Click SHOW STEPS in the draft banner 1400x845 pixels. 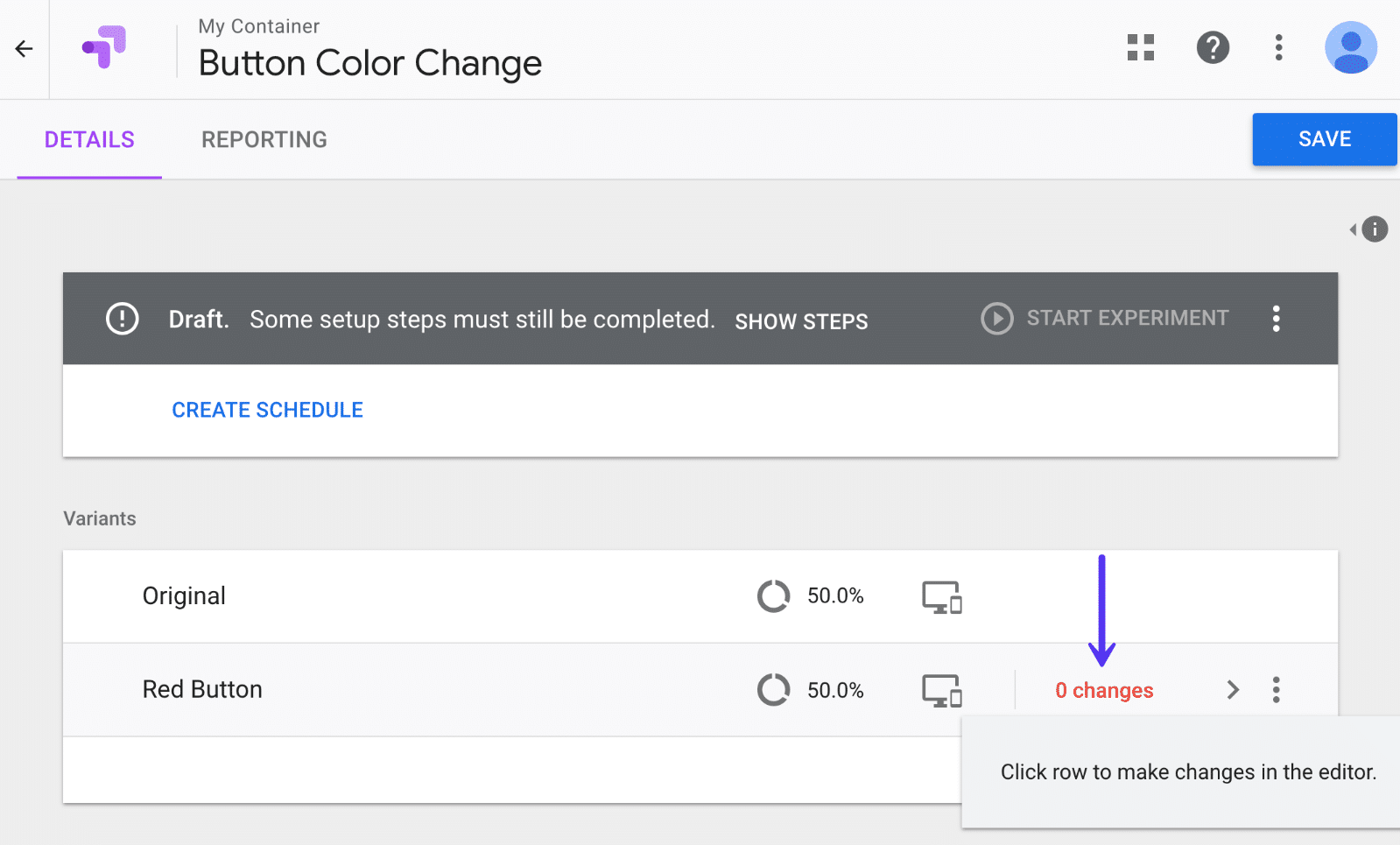tap(801, 320)
